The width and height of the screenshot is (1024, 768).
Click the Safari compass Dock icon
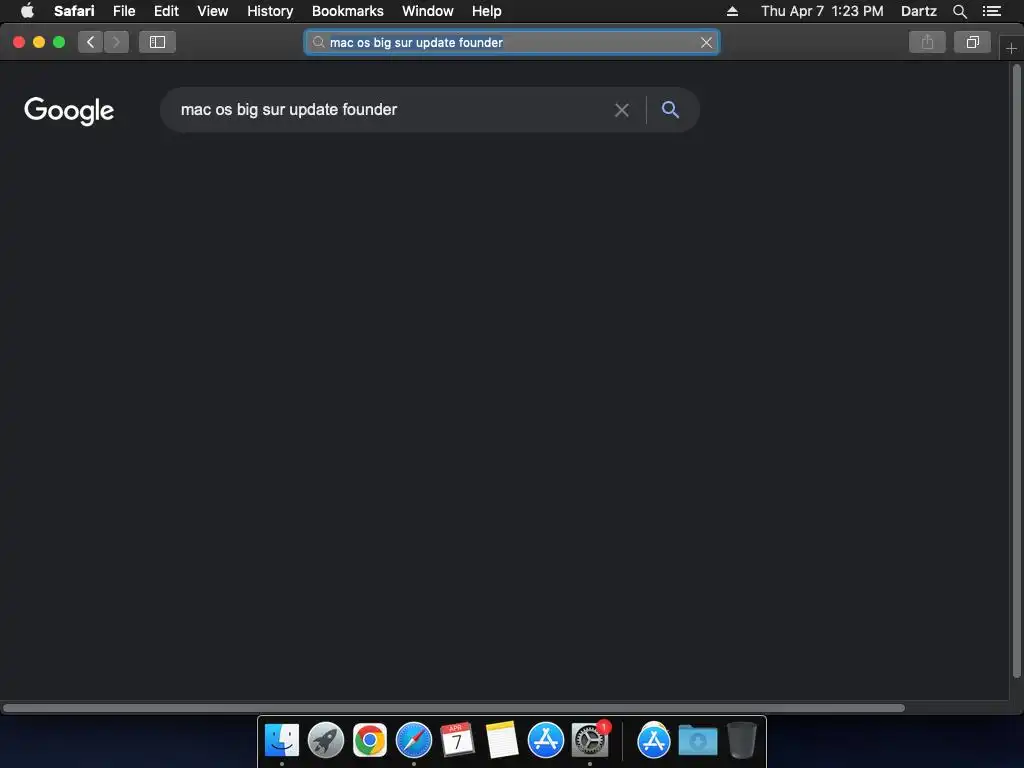413,740
